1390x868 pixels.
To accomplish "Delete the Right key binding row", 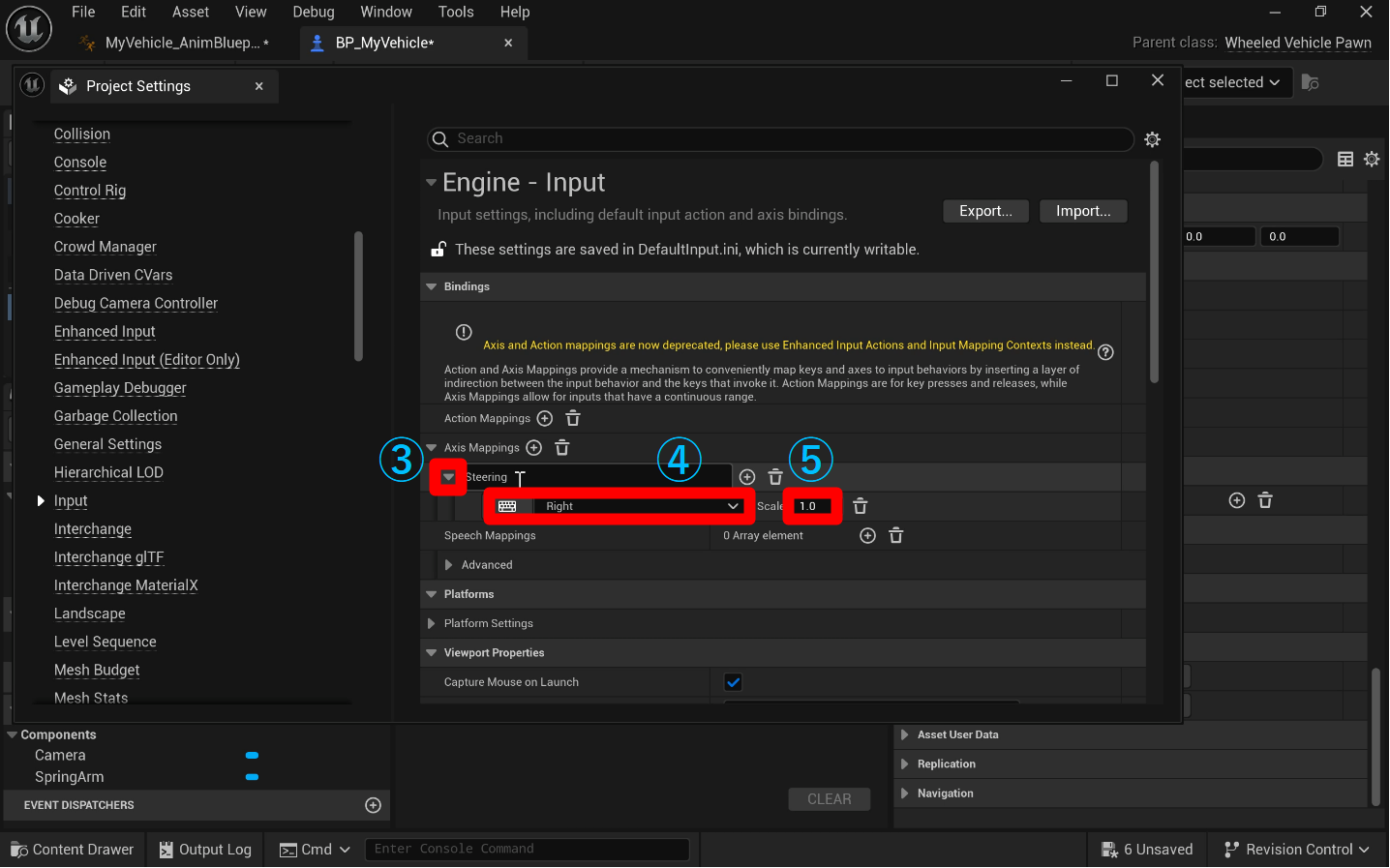I will click(x=861, y=506).
